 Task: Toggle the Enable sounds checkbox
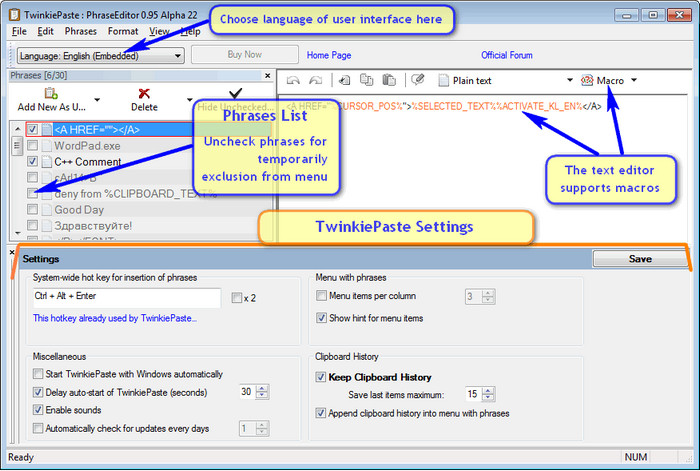(38, 410)
